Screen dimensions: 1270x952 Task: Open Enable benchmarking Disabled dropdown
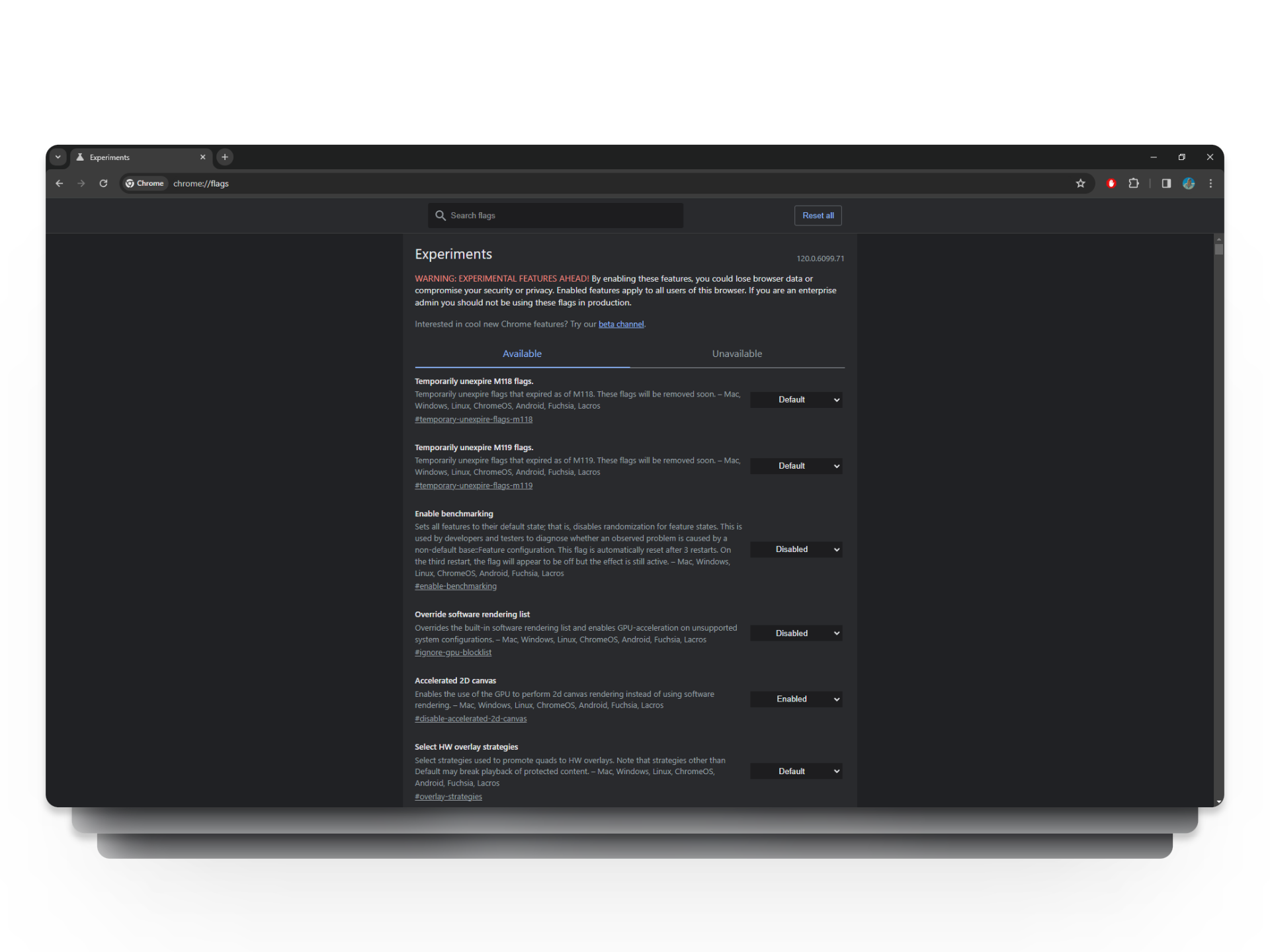coord(796,549)
